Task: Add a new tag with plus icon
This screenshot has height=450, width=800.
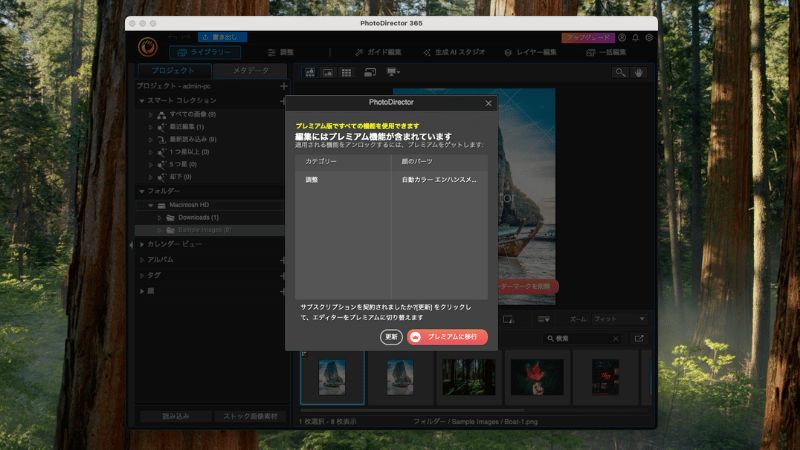Action: (x=283, y=276)
